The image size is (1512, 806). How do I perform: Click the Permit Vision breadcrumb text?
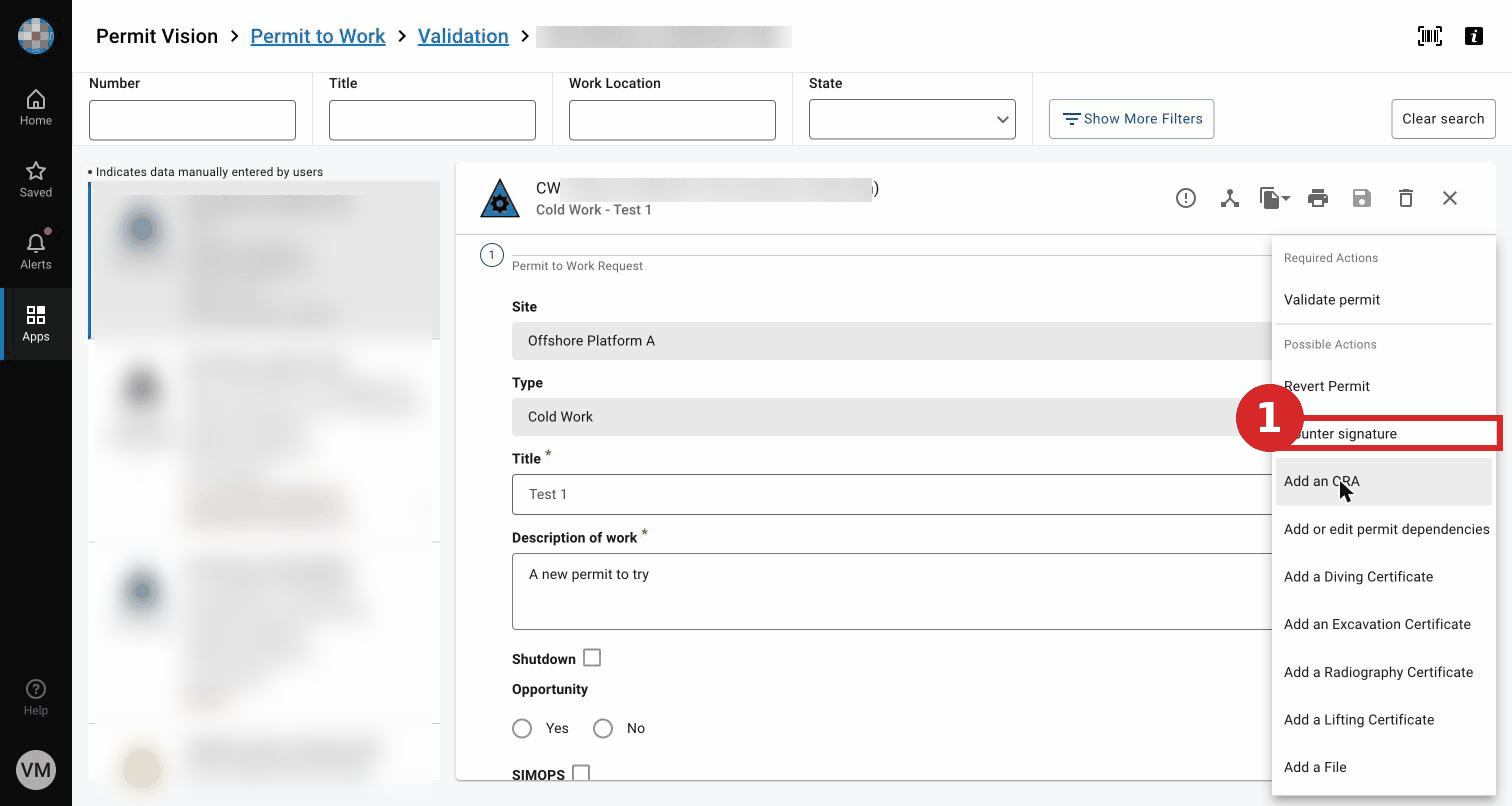coord(157,36)
